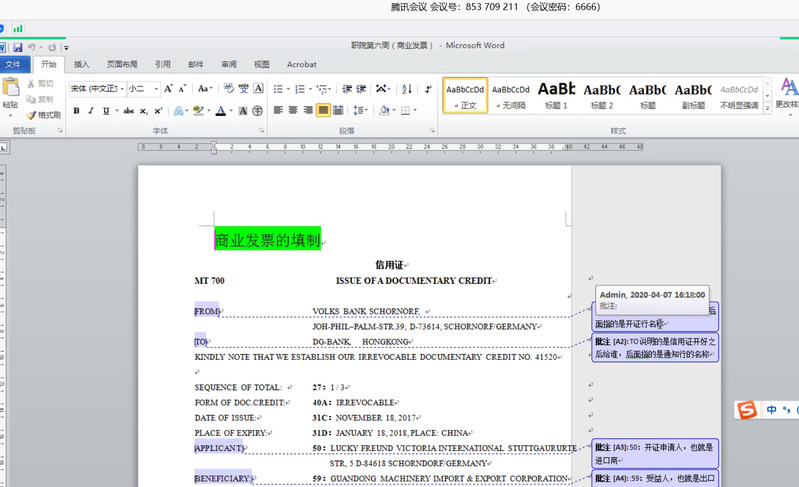Align text to center
Image resolution: width=799 pixels, height=487 pixels.
[294, 111]
